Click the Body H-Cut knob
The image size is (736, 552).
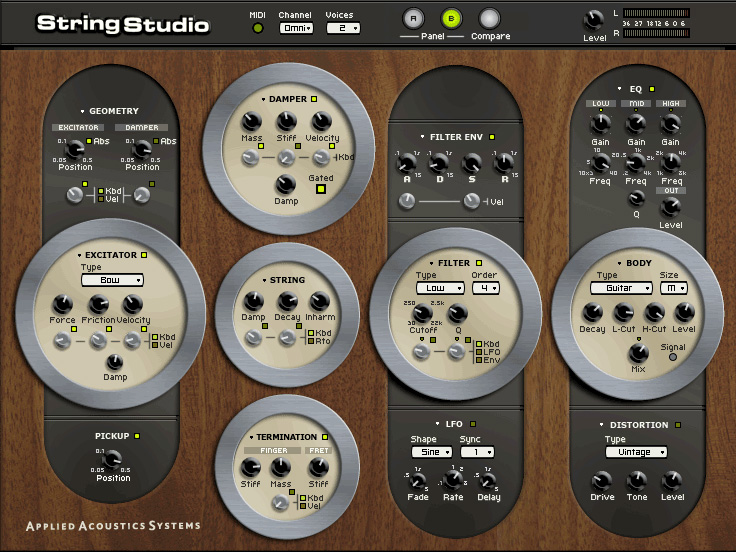[x=654, y=313]
